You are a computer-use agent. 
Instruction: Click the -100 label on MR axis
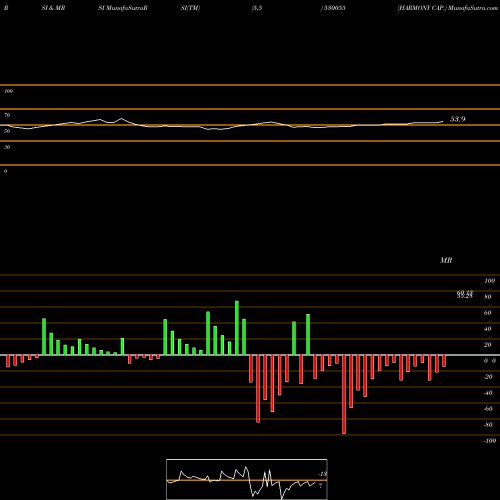pos(490,441)
